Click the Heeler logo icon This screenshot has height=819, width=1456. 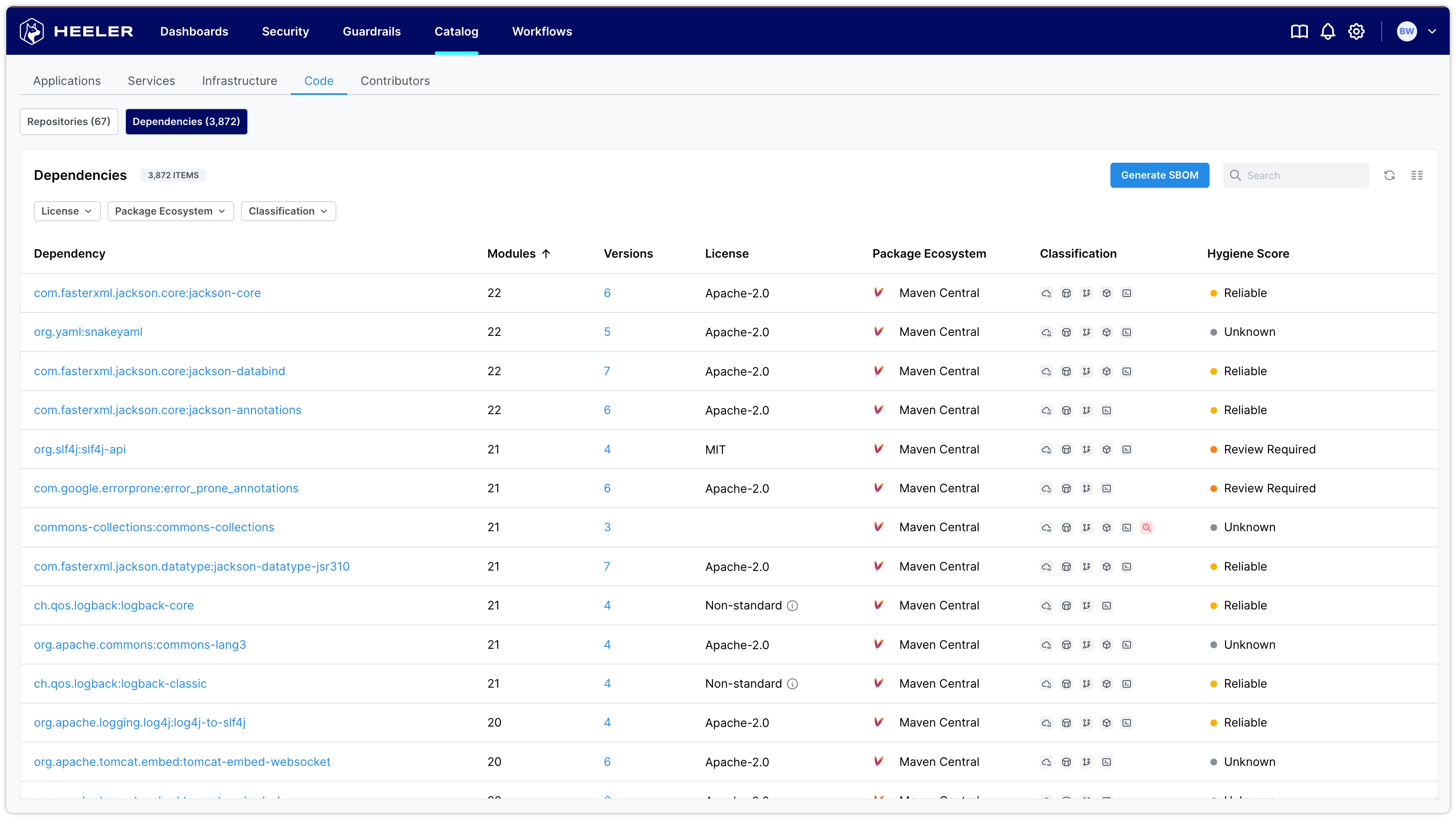pos(32,31)
